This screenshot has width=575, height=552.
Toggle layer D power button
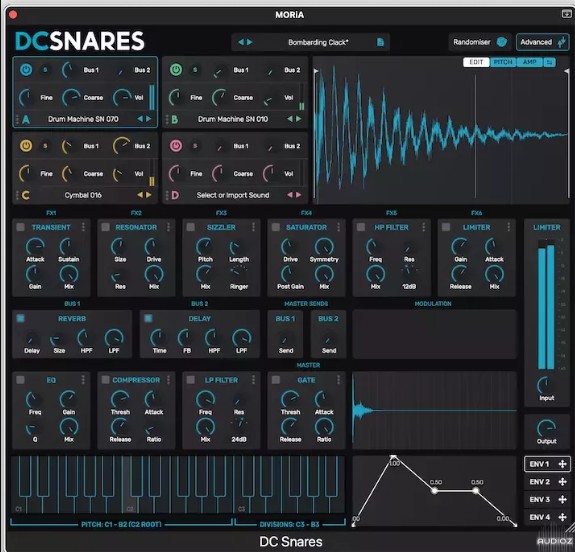(176, 146)
